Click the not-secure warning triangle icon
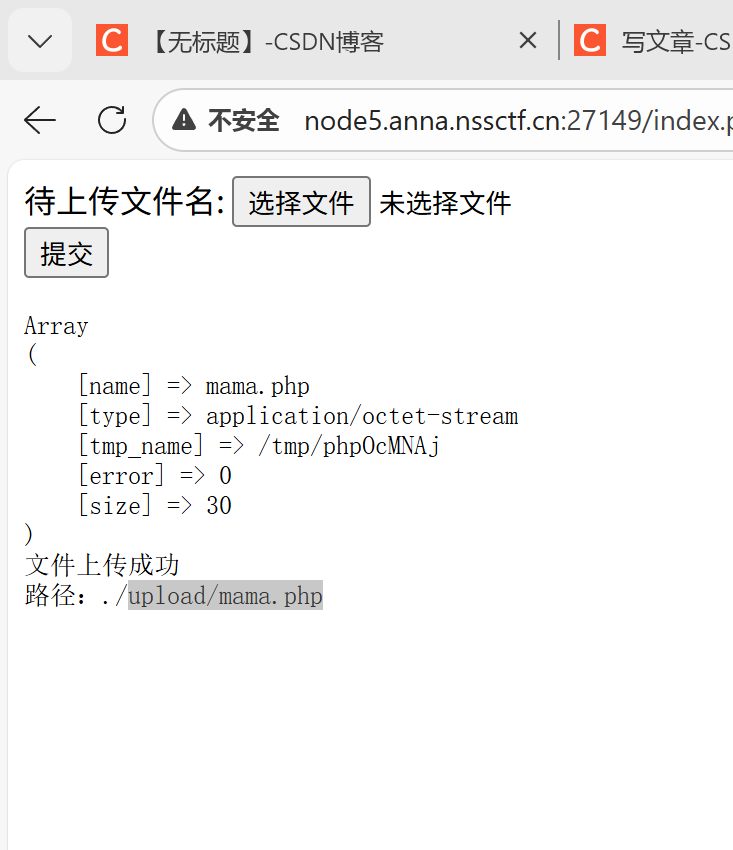 [x=184, y=121]
